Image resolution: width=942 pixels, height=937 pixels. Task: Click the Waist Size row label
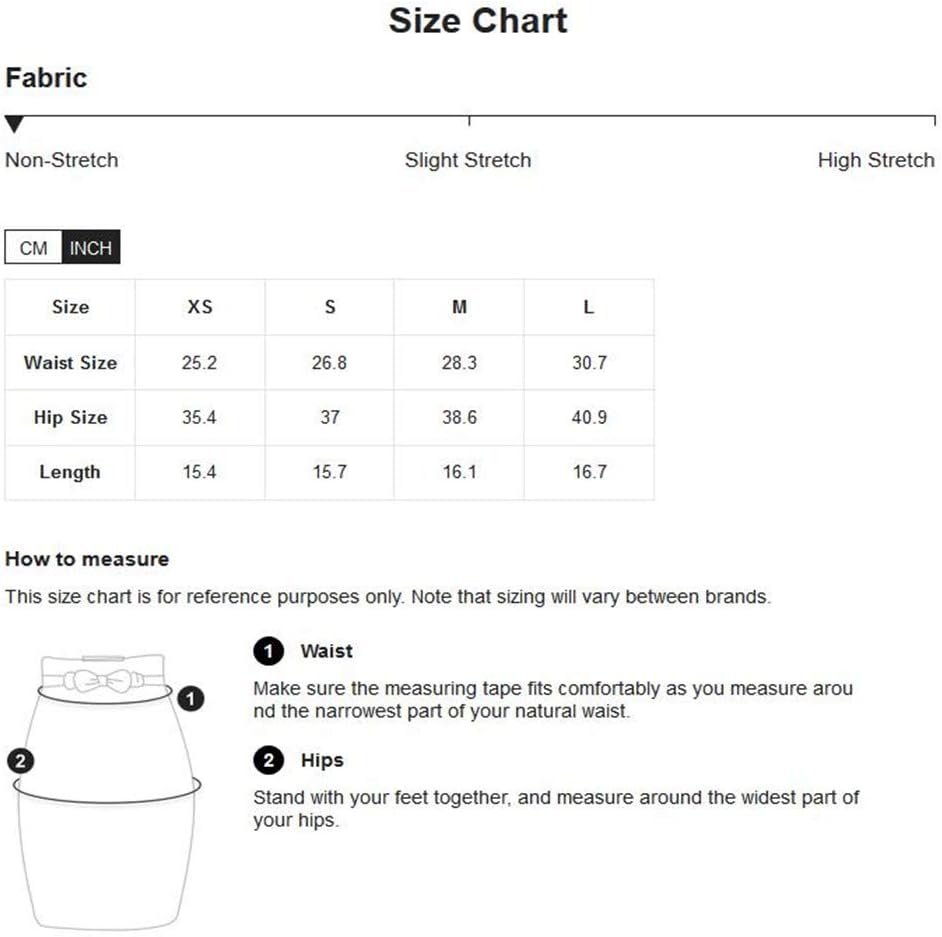(x=70, y=362)
